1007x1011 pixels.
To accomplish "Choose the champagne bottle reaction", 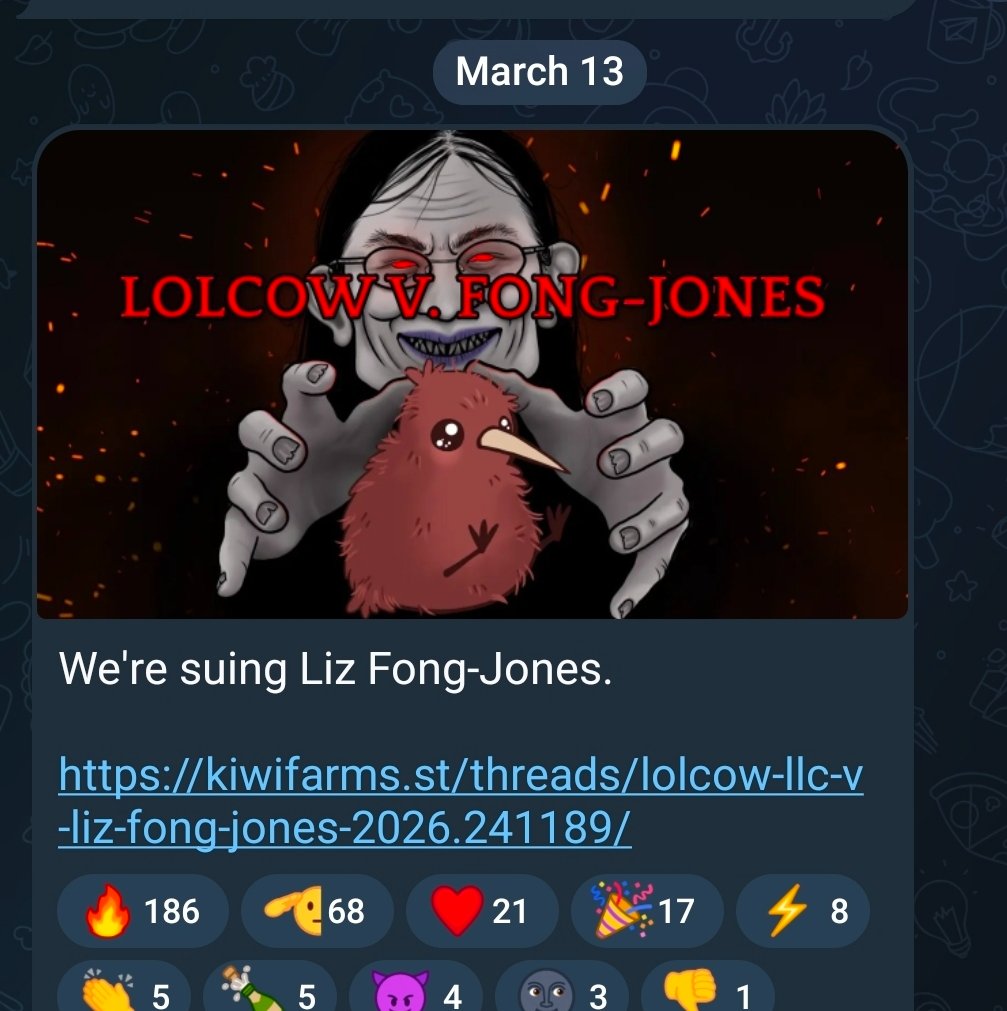I will pos(270,990).
